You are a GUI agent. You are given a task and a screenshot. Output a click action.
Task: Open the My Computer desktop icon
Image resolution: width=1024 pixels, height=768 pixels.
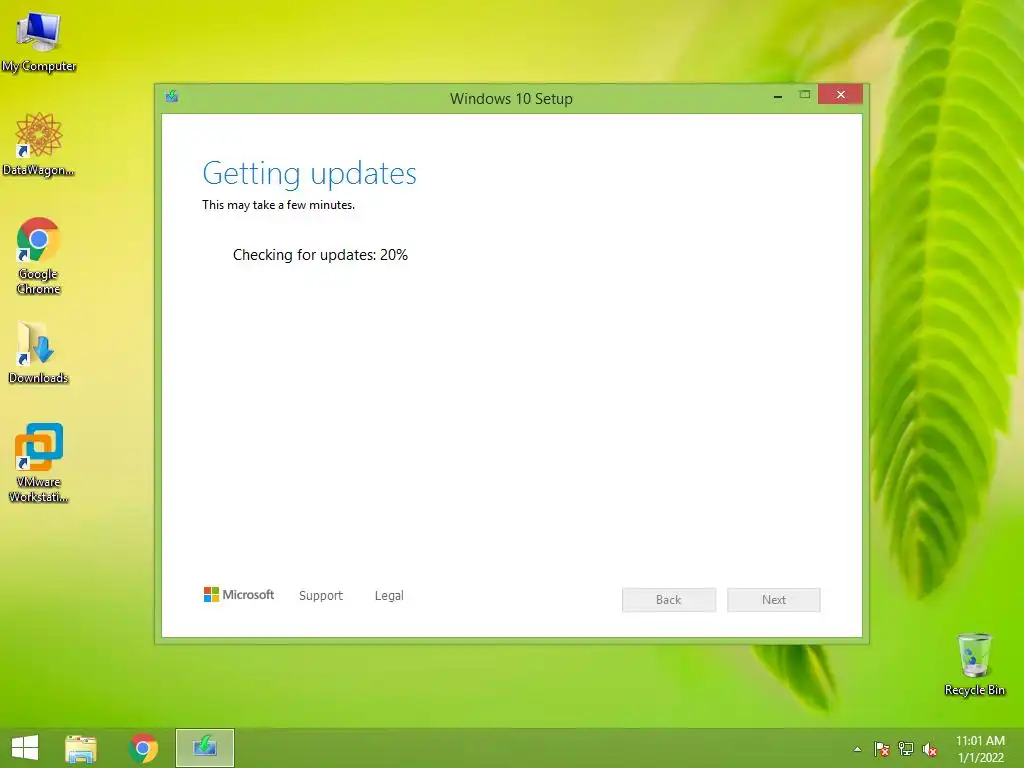point(39,41)
